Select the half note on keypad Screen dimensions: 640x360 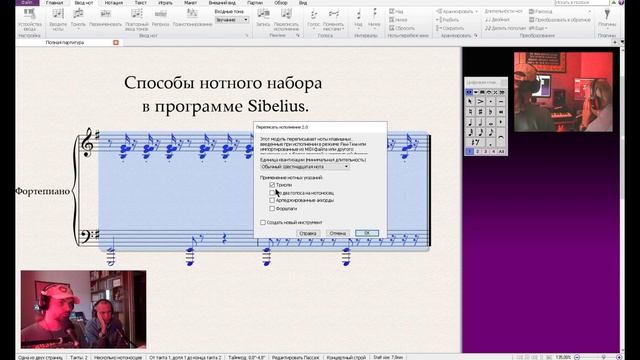pos(480,122)
